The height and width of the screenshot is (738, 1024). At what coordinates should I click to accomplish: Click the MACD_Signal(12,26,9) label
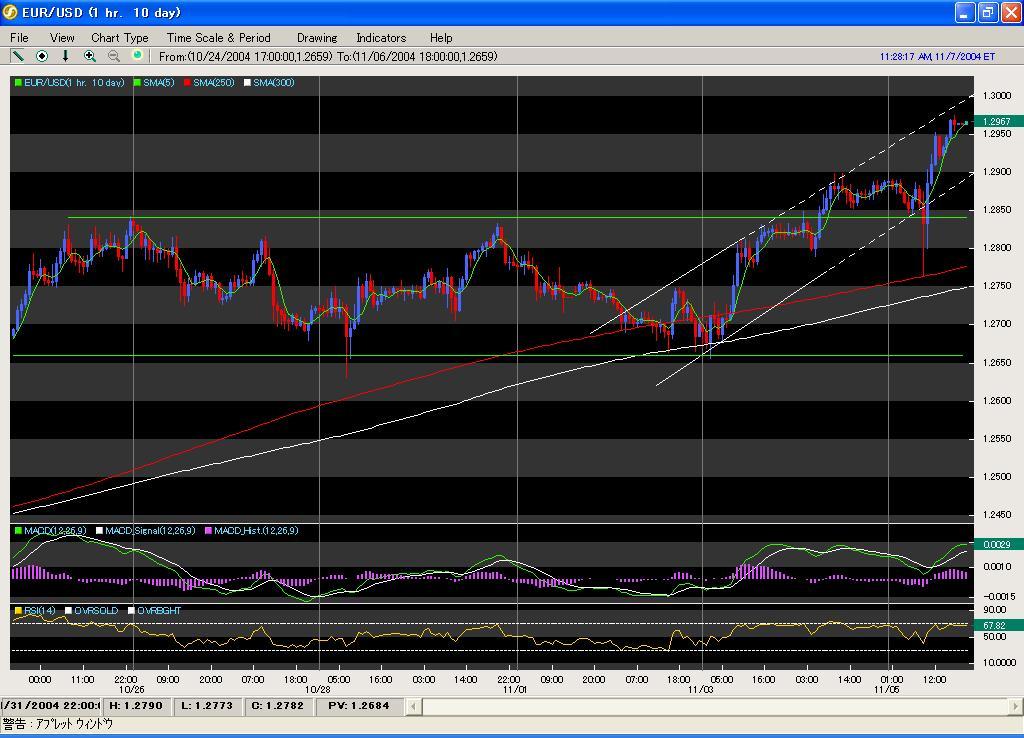pyautogui.click(x=150, y=531)
